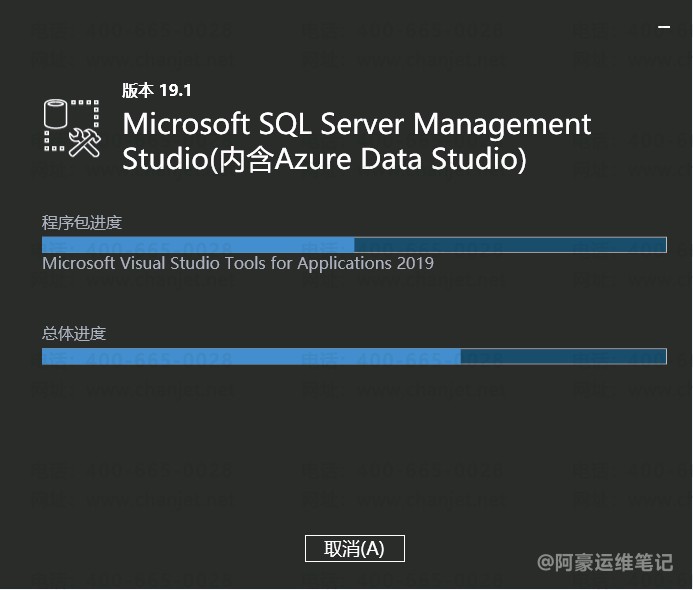Image resolution: width=693 pixels, height=590 pixels.
Task: Click the Studio(内含Azure Data Studio) subtitle line
Action: point(324,158)
